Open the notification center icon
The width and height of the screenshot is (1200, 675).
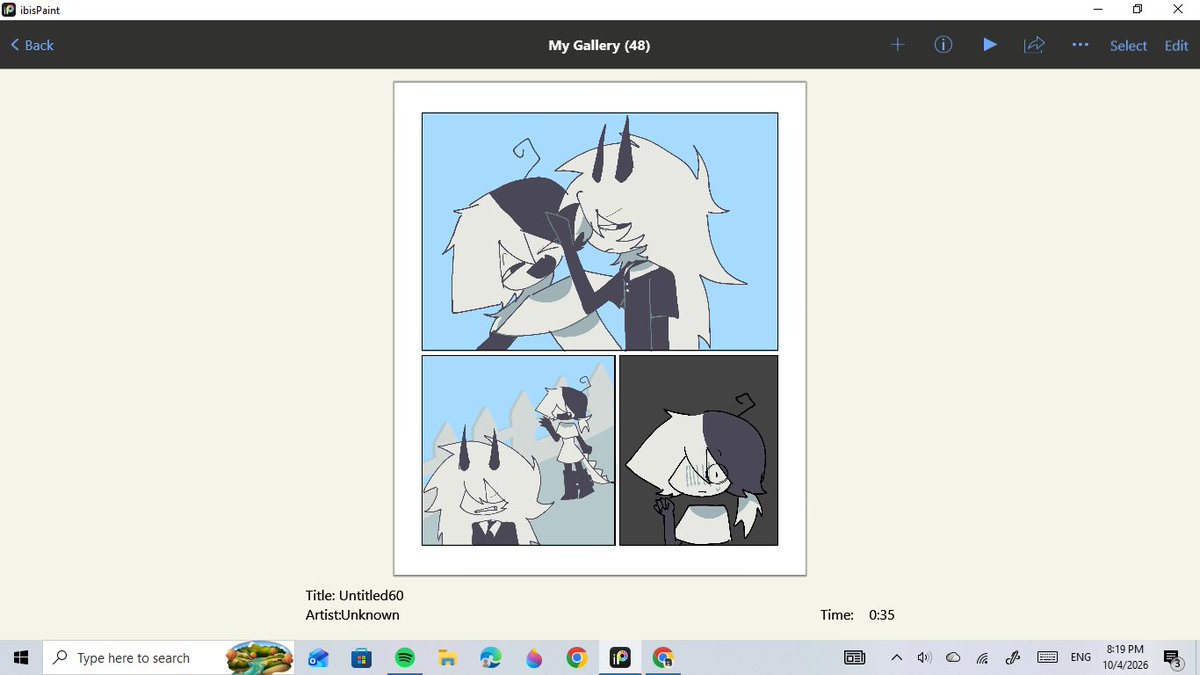1174,658
